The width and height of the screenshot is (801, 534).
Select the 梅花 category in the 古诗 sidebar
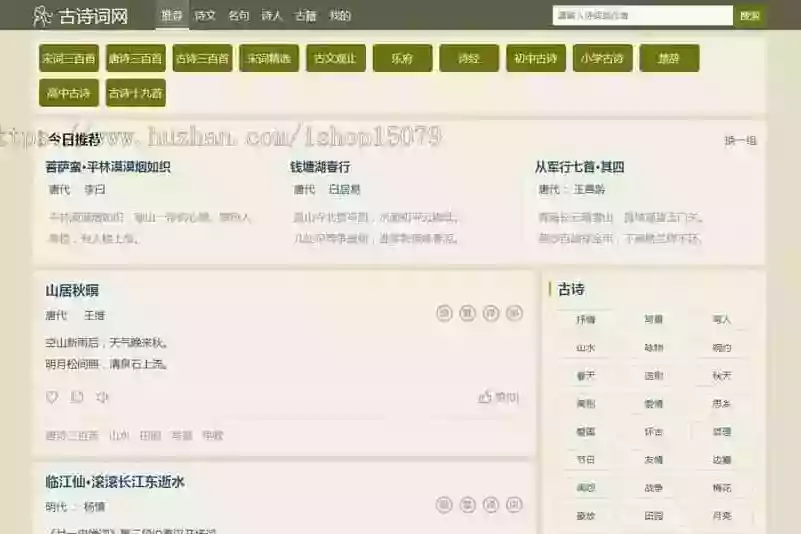722,488
